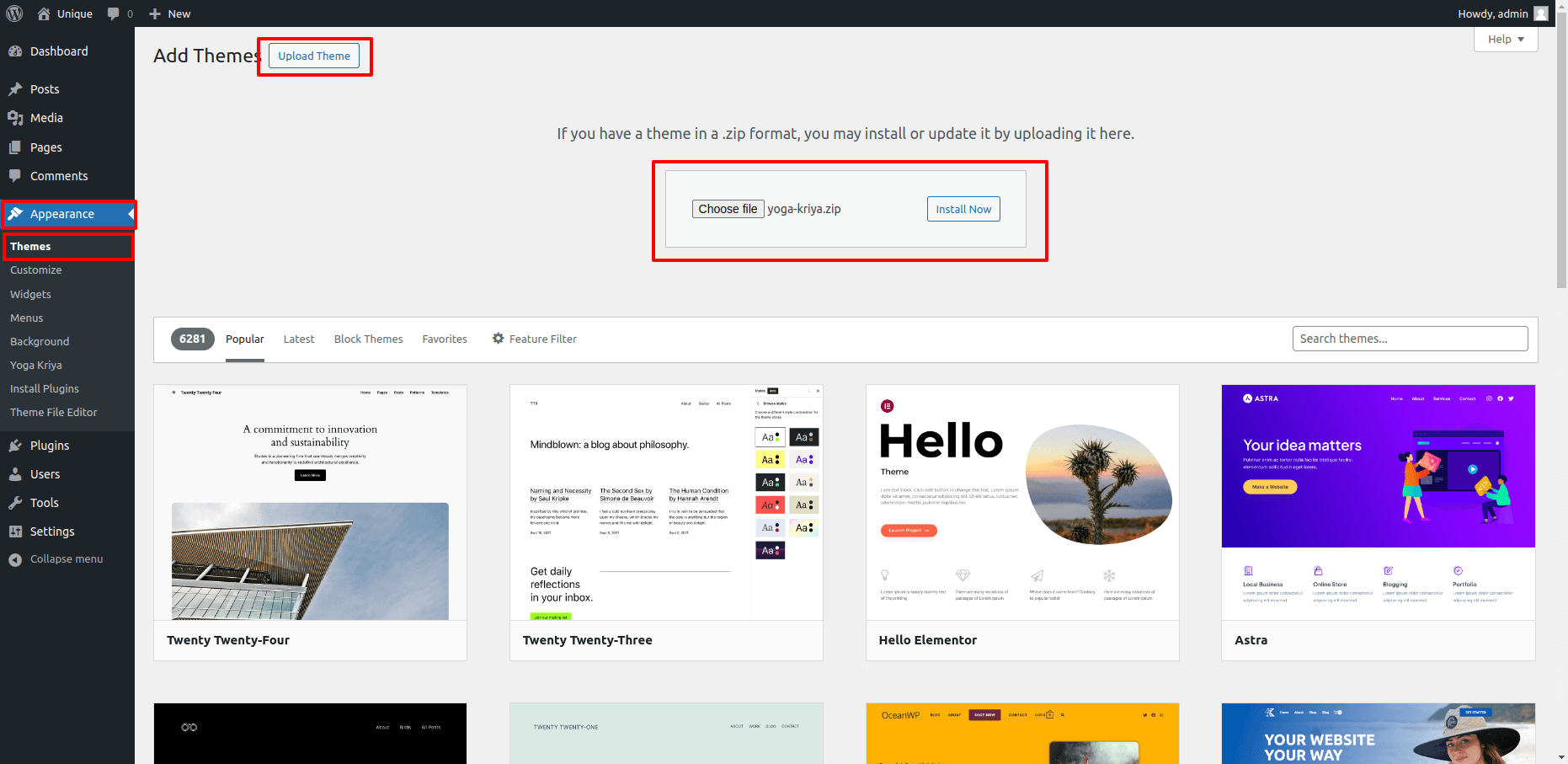The width and height of the screenshot is (1568, 764).
Task: Click the admin avatar in top bar
Action: pos(1541,13)
